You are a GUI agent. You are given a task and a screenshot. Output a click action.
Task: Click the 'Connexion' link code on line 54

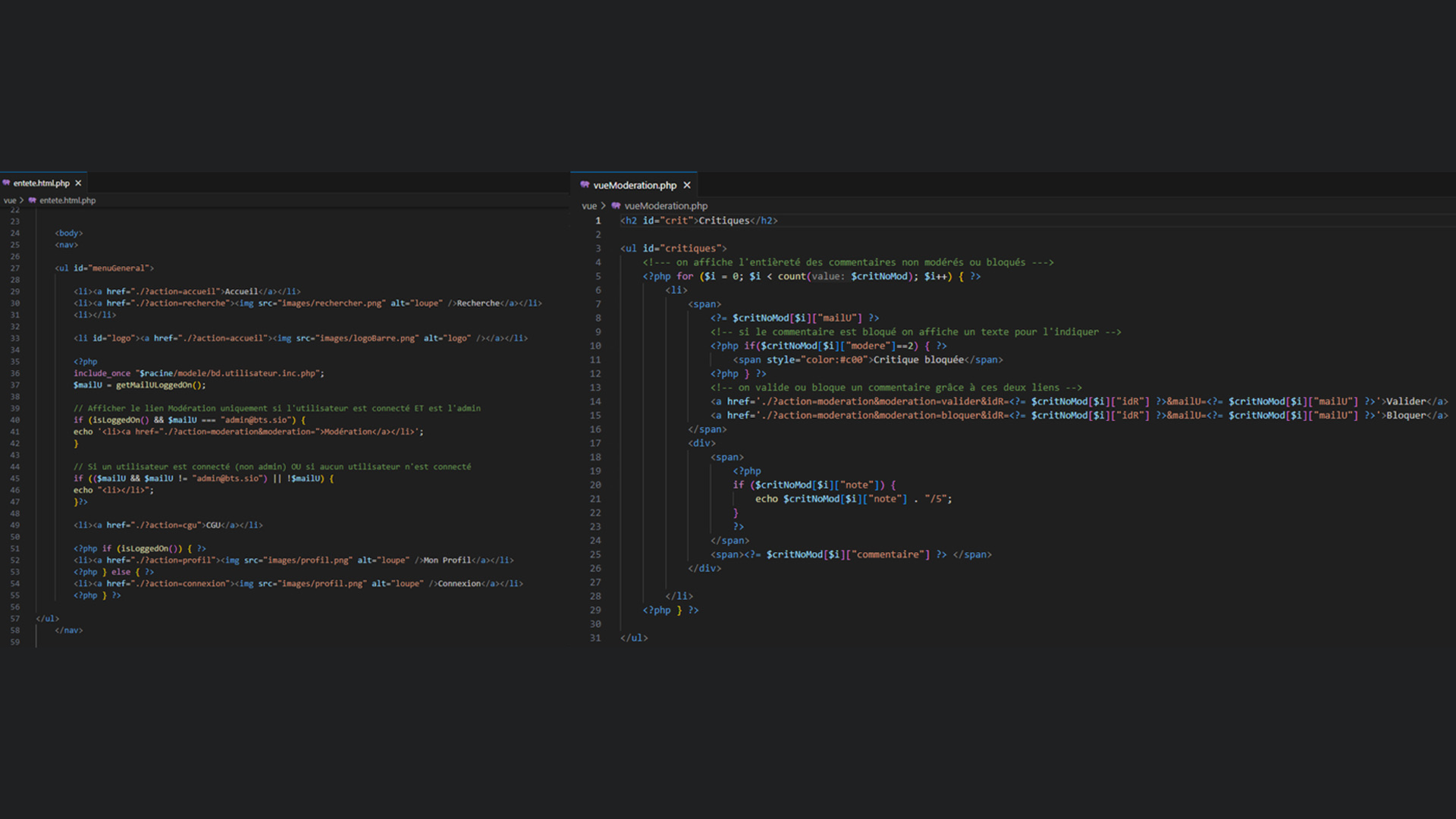coord(298,583)
